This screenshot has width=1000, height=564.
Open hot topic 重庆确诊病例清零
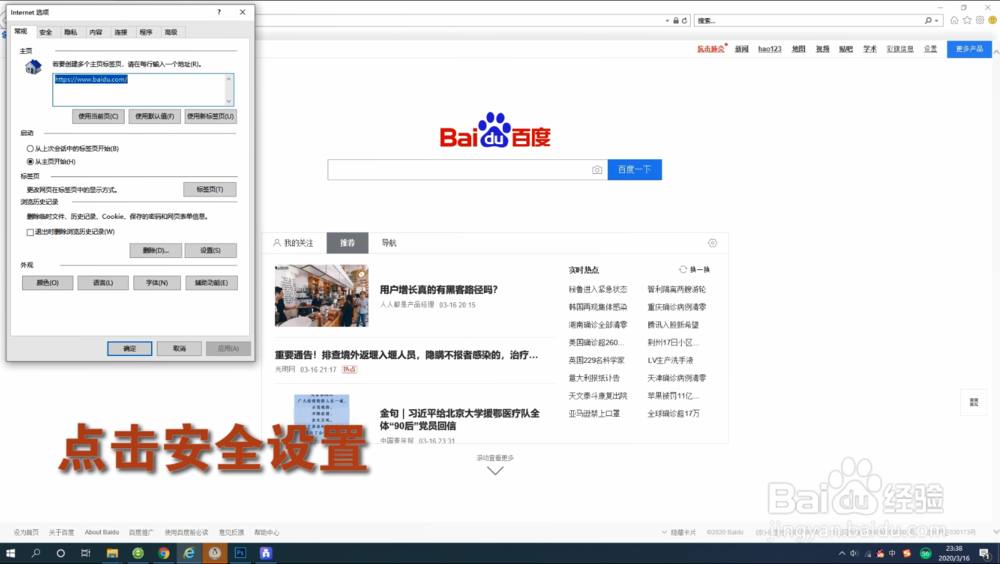coord(677,307)
